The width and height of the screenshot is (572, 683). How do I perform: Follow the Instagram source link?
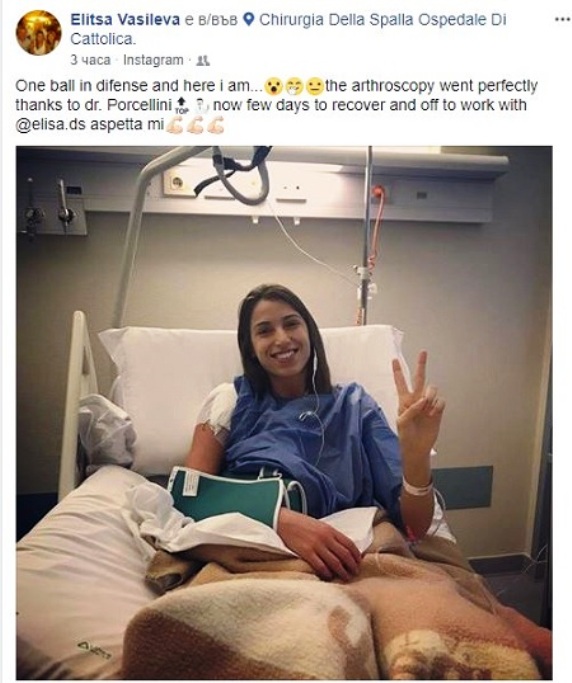tap(153, 60)
